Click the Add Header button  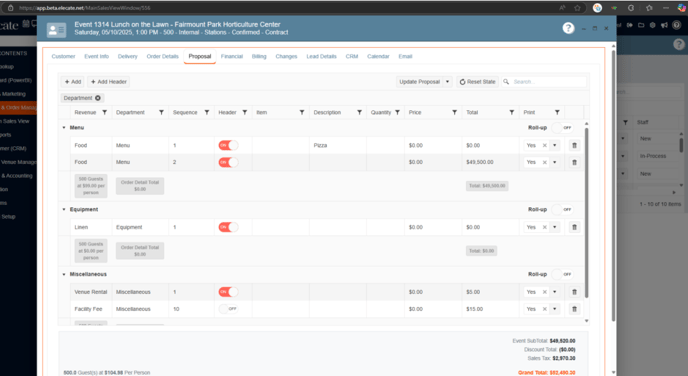click(108, 82)
